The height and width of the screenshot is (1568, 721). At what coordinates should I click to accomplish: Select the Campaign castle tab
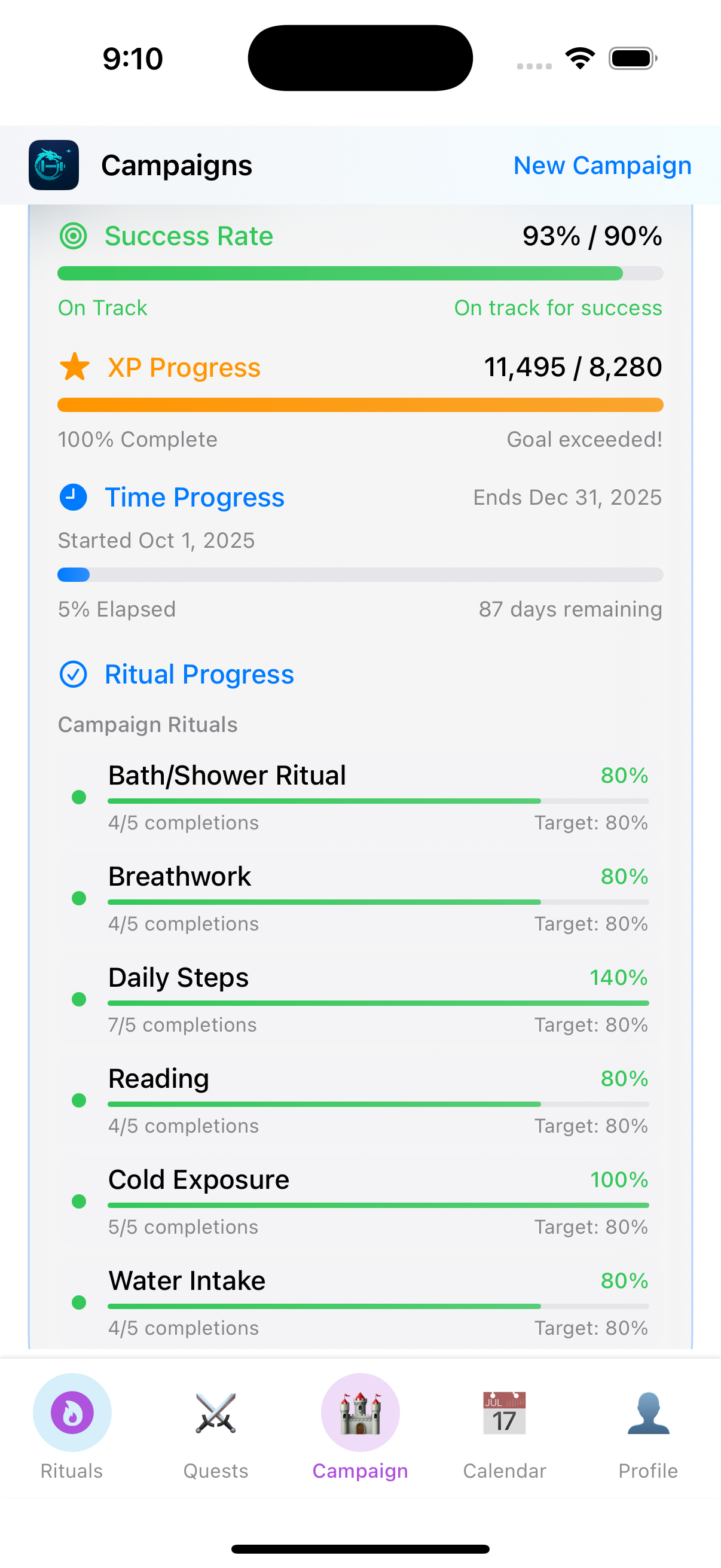(360, 1413)
